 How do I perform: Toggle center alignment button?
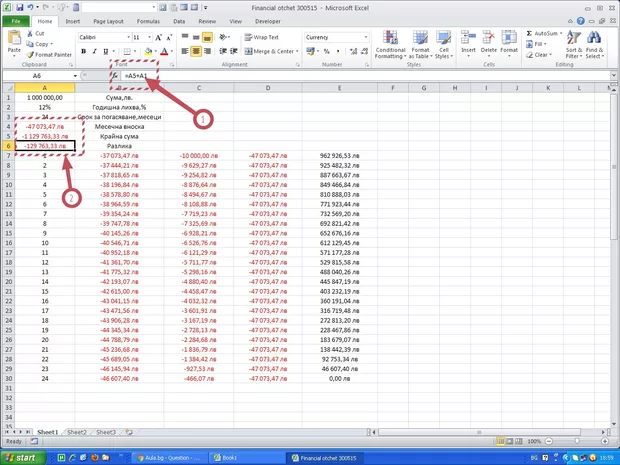click(x=197, y=51)
